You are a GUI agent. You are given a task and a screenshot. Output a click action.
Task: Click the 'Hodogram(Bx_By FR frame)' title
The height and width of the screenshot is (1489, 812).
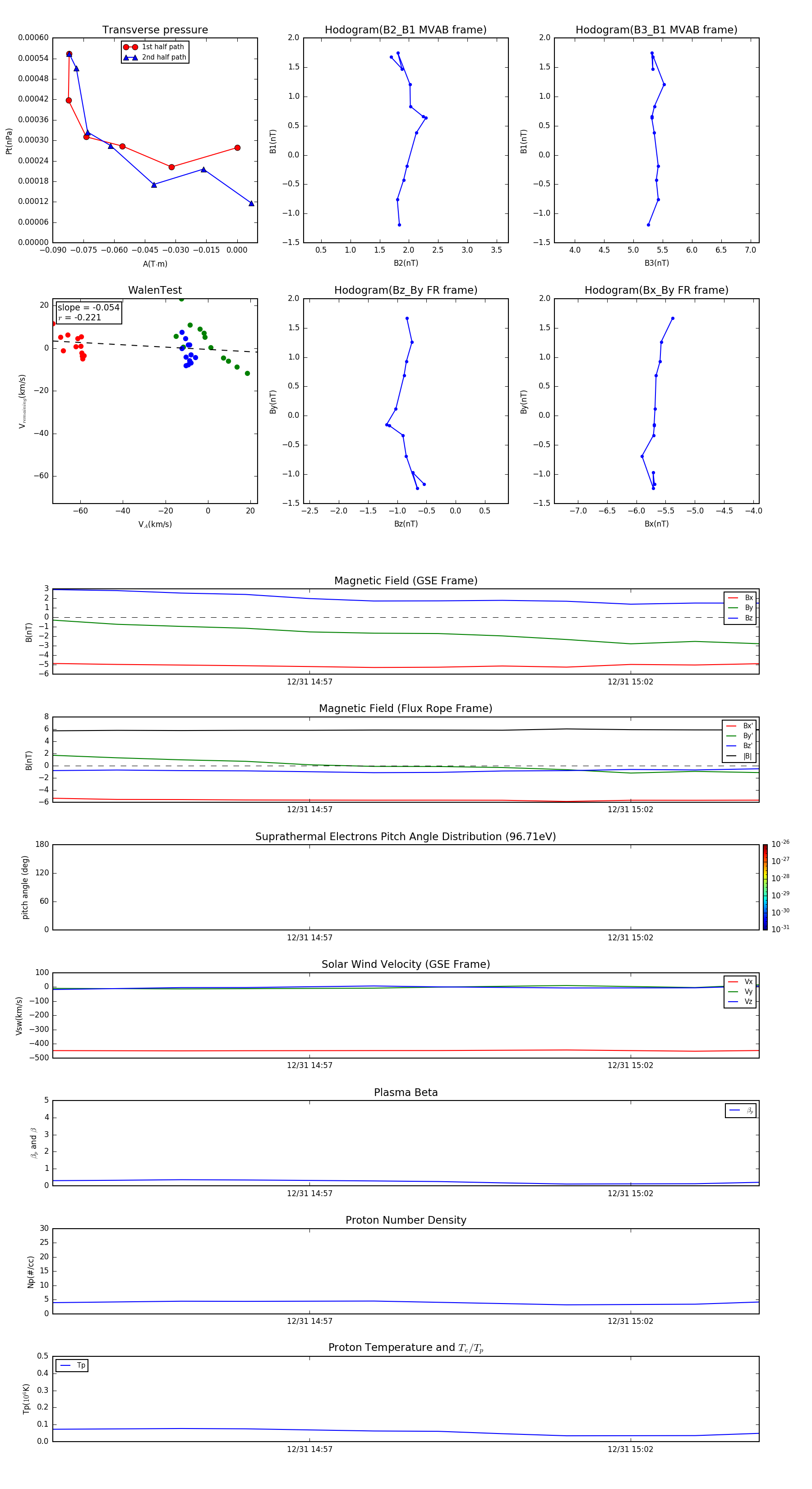pyautogui.click(x=656, y=290)
